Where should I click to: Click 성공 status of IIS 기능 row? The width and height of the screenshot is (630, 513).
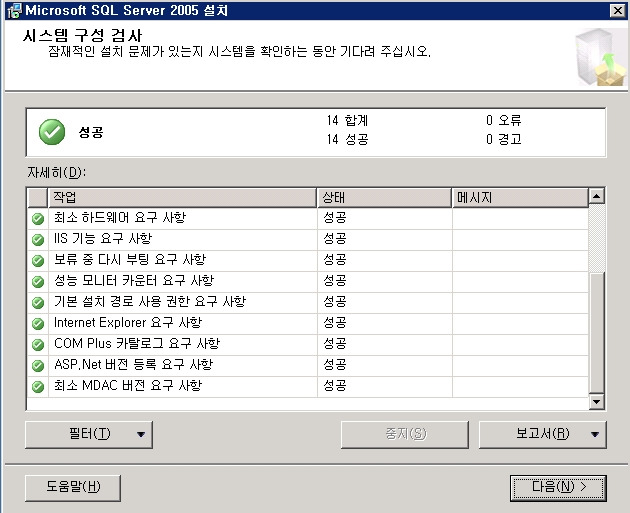(x=335, y=239)
